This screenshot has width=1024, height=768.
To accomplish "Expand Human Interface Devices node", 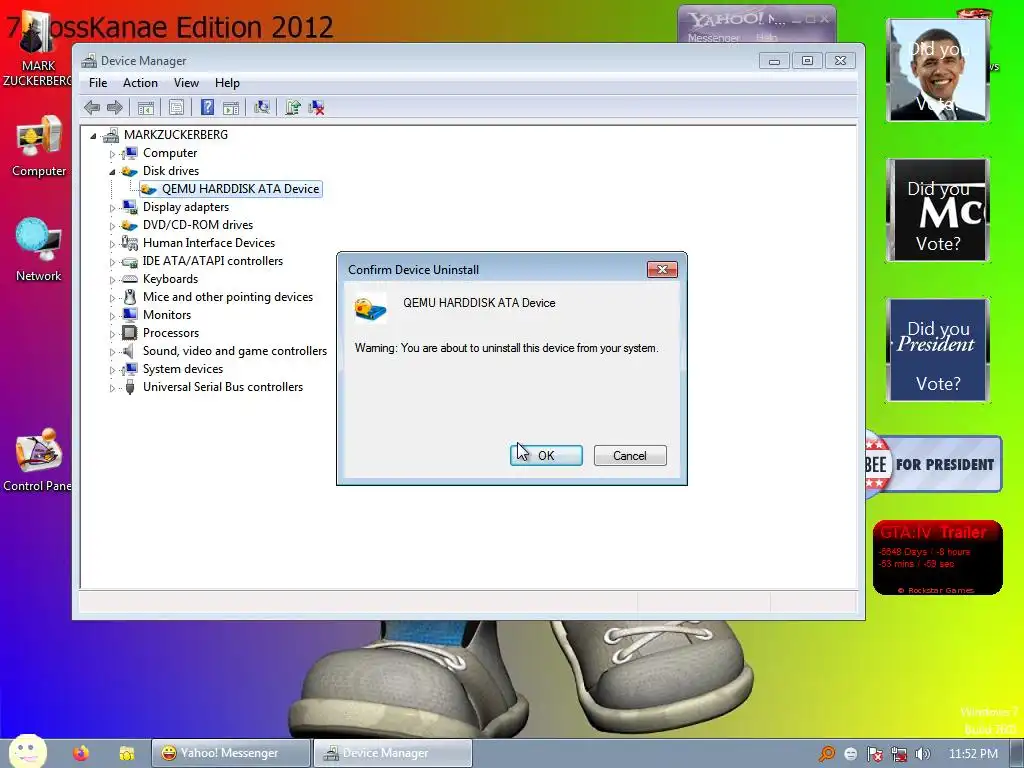I will [112, 244].
